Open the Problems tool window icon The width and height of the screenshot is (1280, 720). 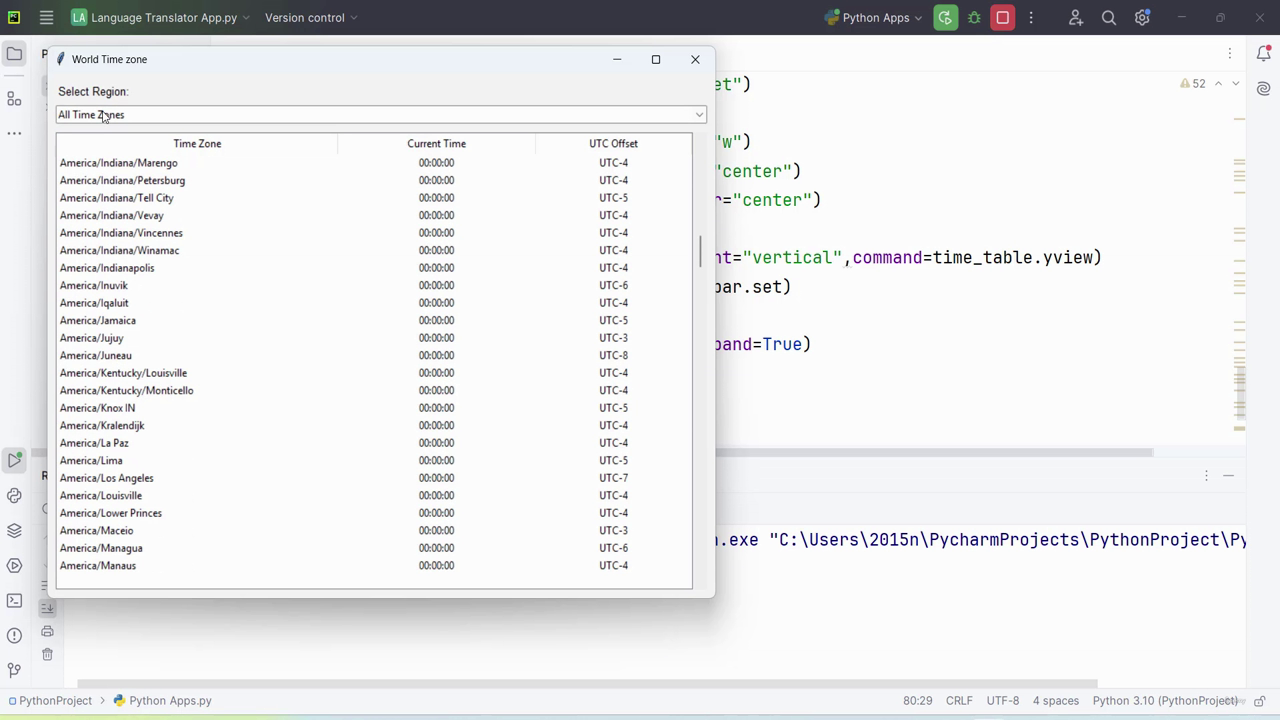14,635
